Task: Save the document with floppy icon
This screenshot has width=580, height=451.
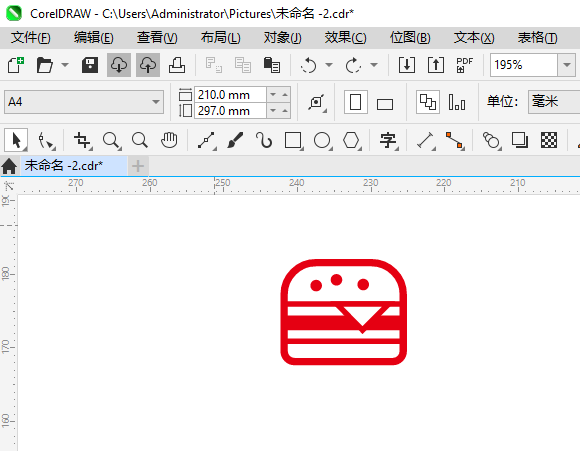Action: click(90, 65)
